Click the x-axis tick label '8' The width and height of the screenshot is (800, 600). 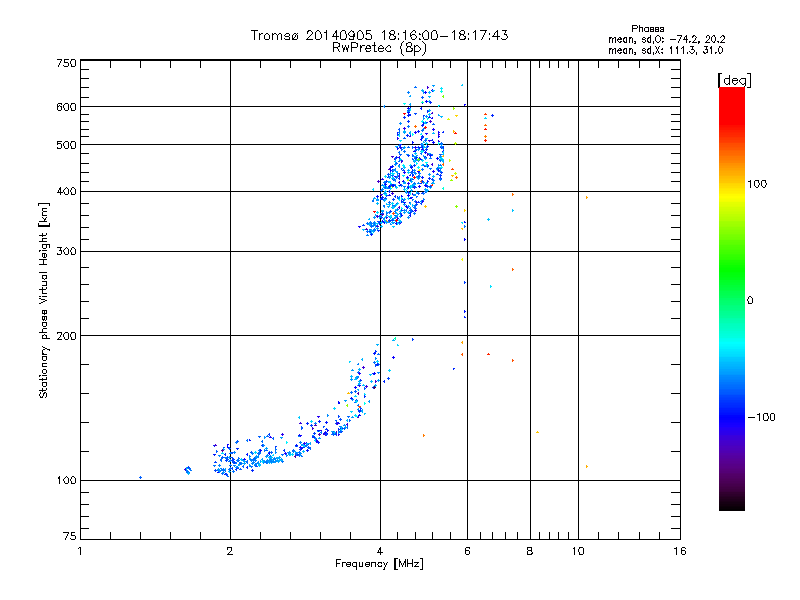tap(530, 551)
